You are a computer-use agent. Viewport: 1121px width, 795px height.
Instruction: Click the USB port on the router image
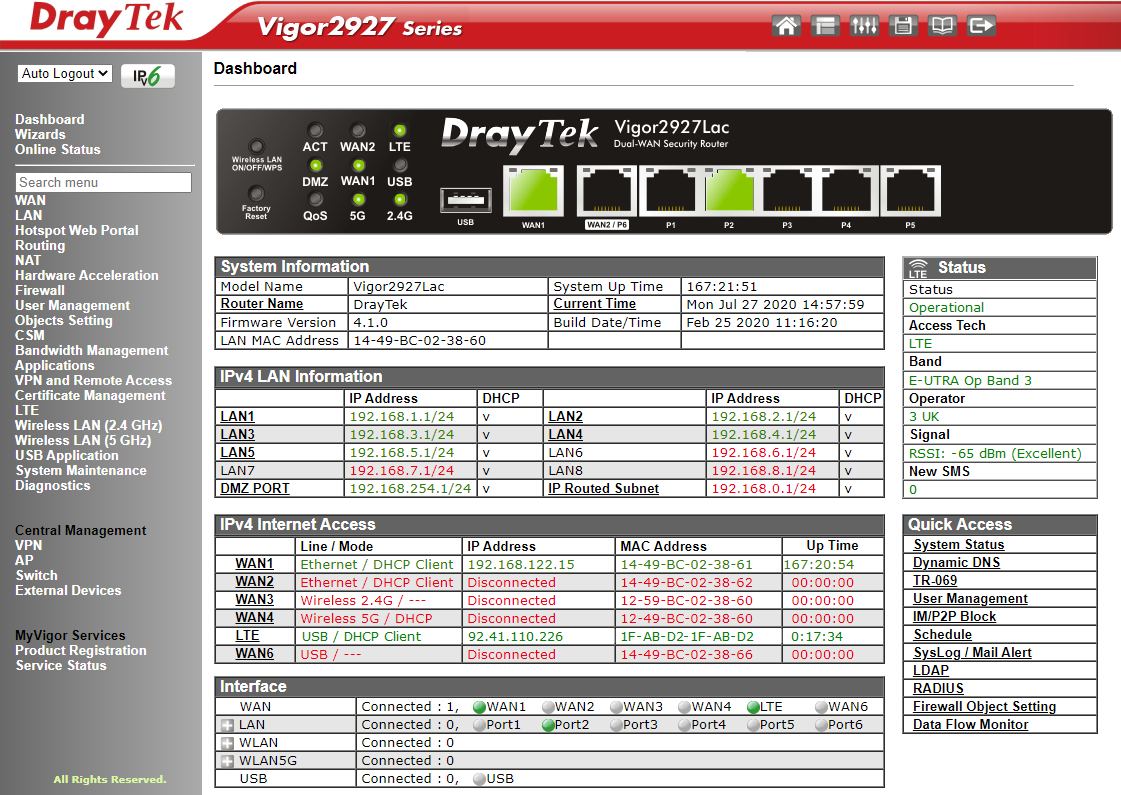(x=465, y=200)
